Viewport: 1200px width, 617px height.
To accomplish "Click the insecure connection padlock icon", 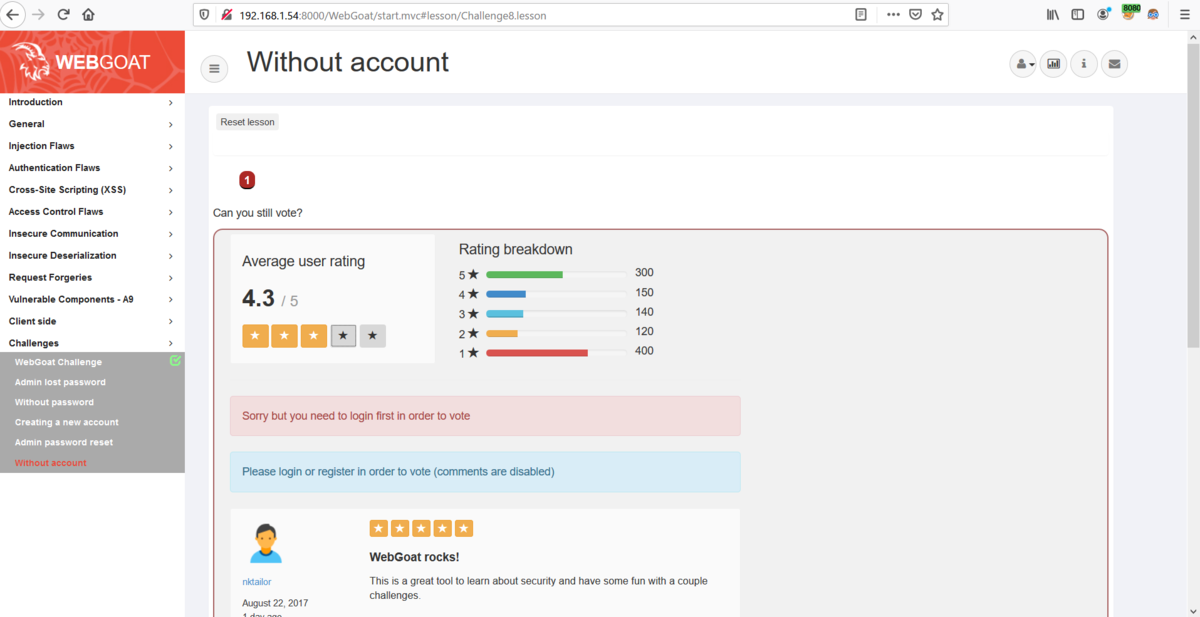I will 227,15.
